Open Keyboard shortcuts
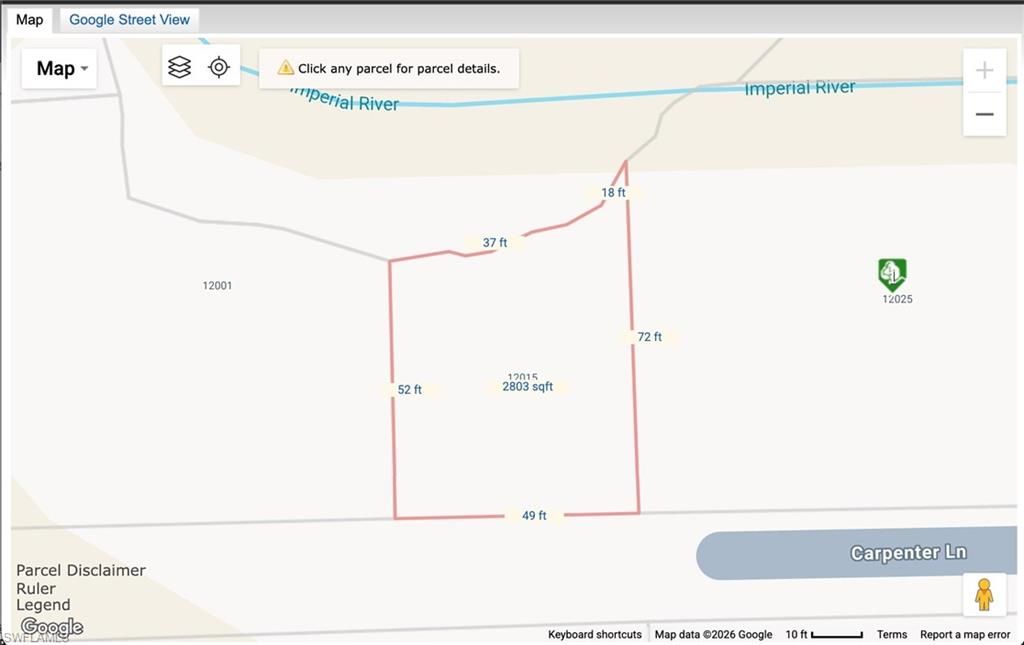1024x645 pixels. click(595, 634)
